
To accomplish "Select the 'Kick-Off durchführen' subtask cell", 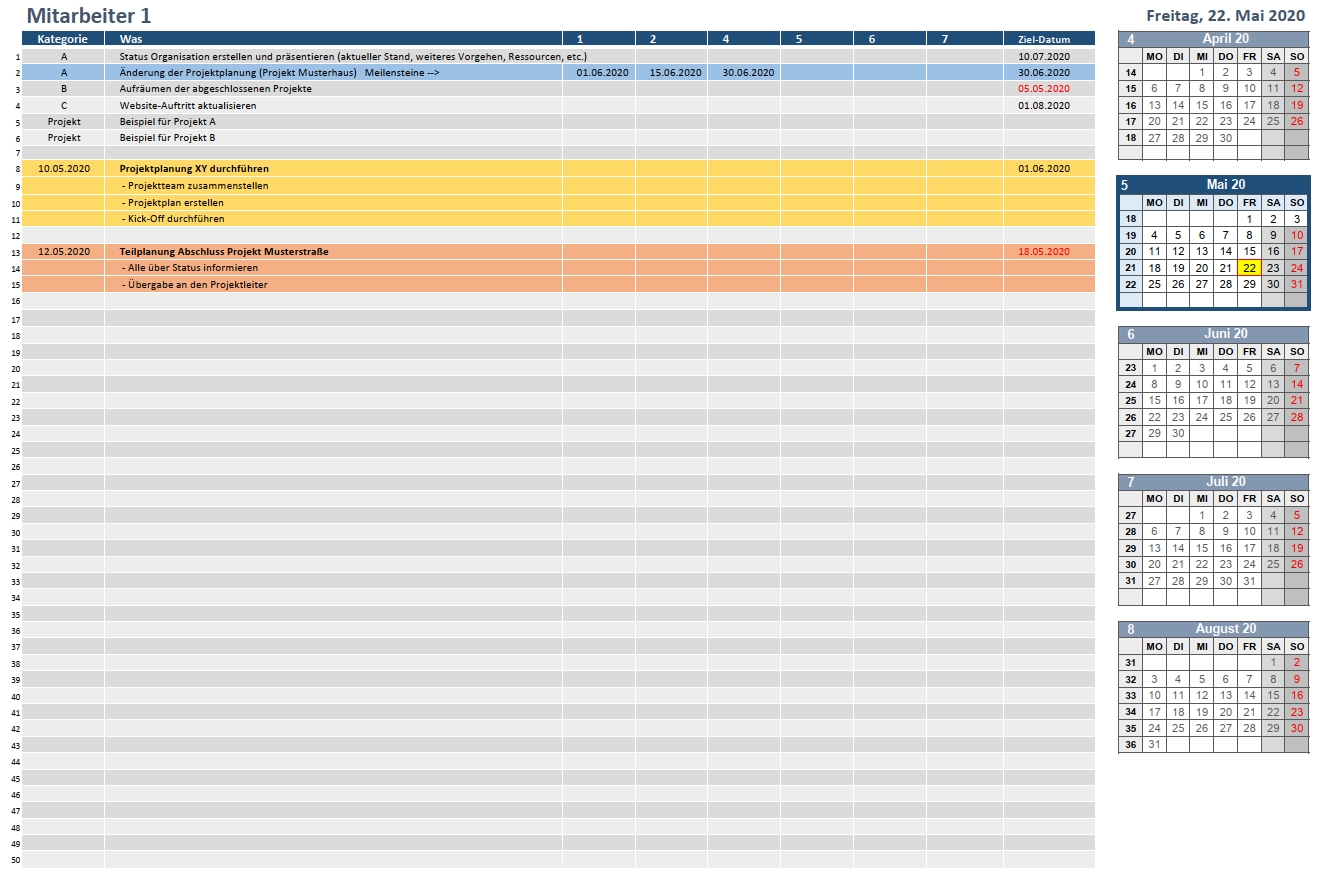I will (x=174, y=218).
